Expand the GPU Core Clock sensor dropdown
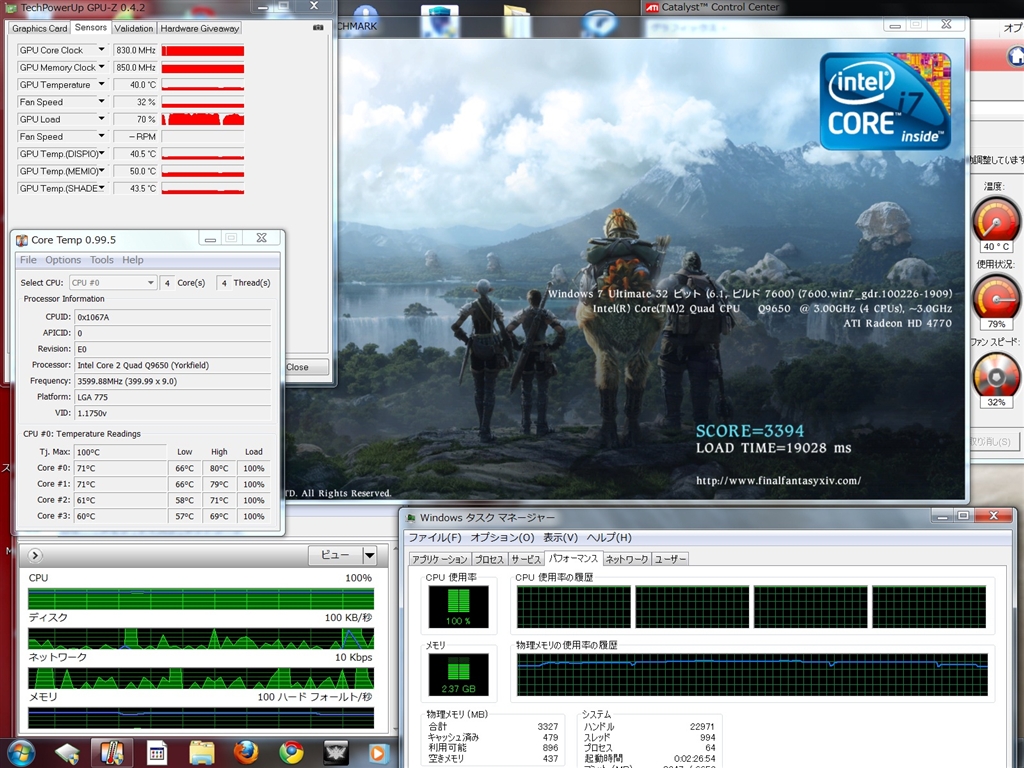 (101, 50)
